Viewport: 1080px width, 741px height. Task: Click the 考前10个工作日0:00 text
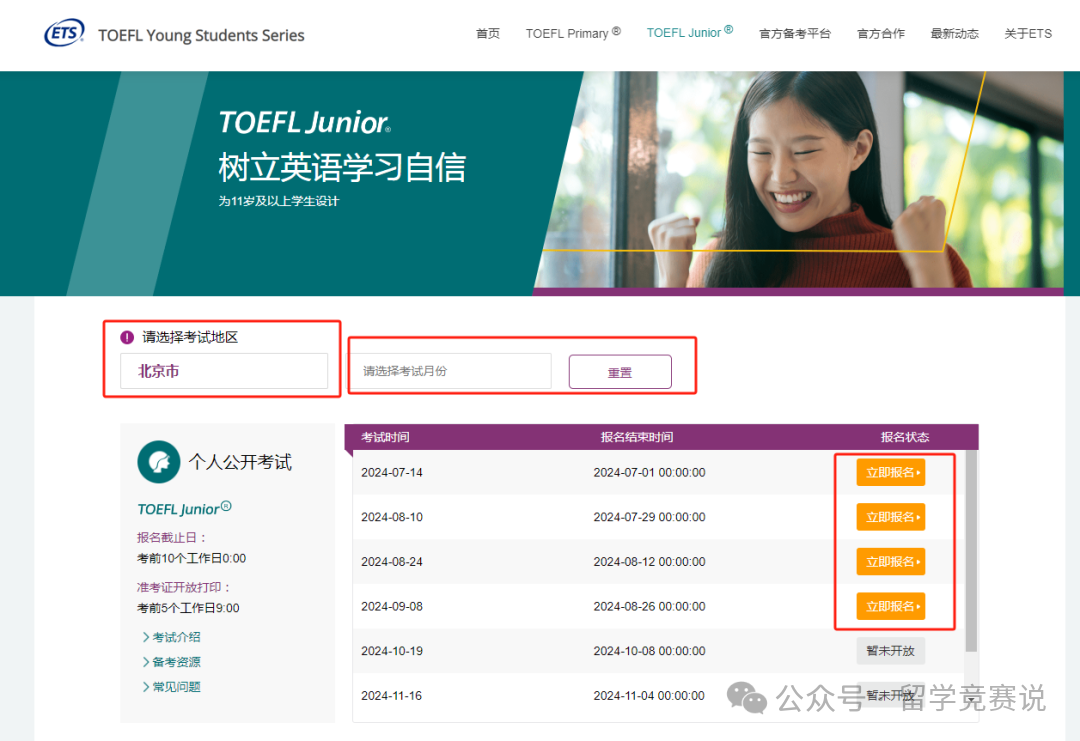191,559
